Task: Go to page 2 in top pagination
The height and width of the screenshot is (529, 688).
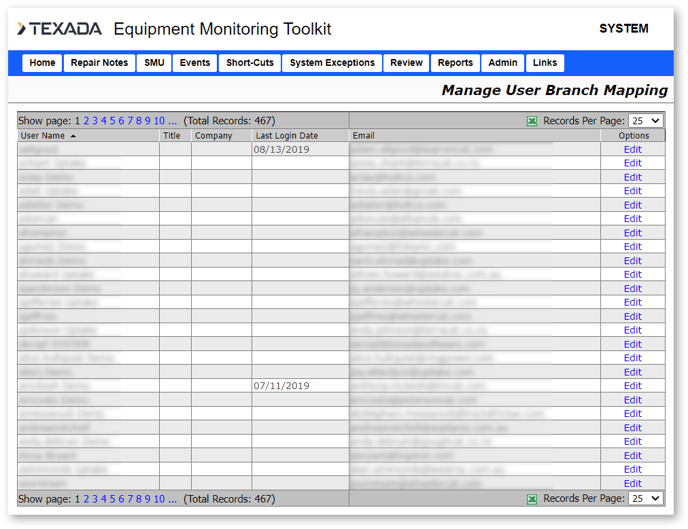Action: click(x=87, y=121)
